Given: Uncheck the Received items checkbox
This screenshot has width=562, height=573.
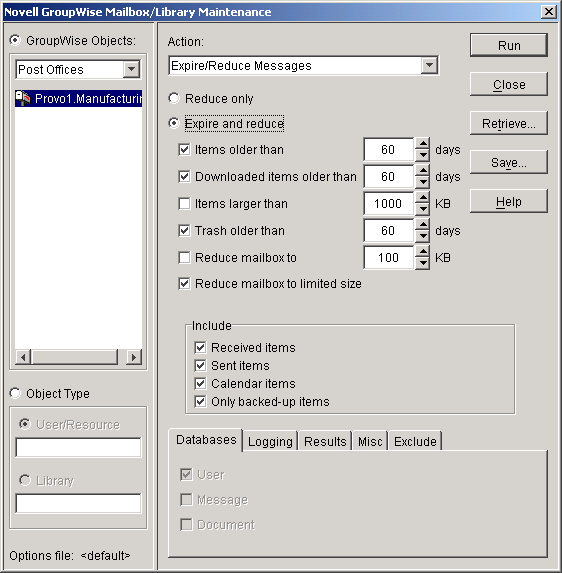Looking at the screenshot, I should point(201,347).
